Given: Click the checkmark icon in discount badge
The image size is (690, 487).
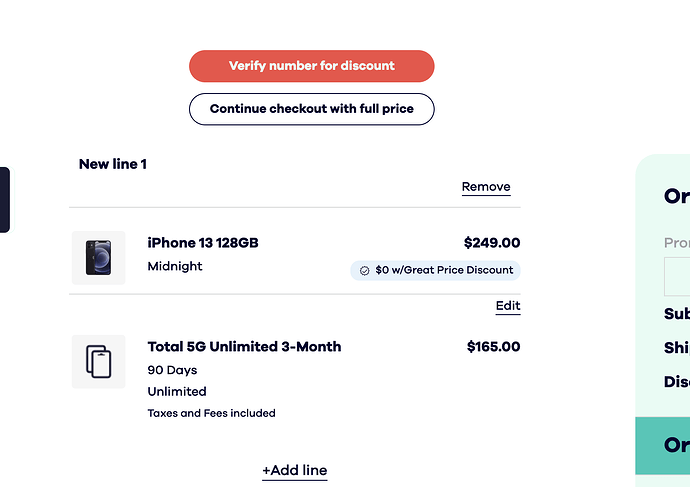Looking at the screenshot, I should [365, 270].
